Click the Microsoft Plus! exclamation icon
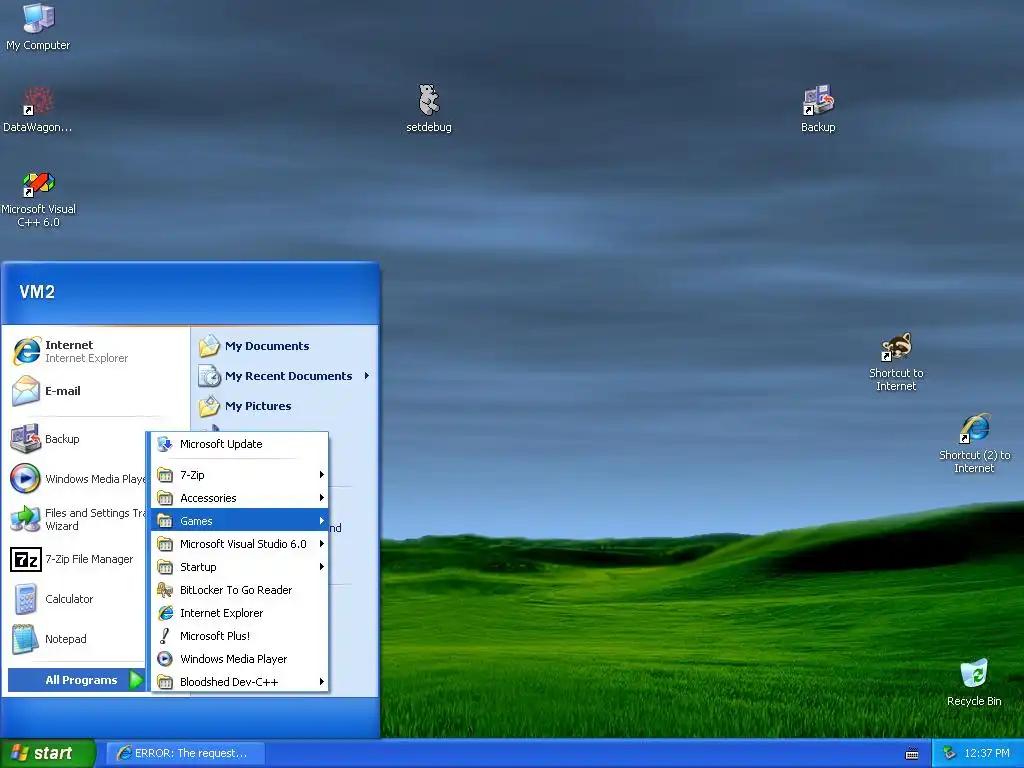This screenshot has width=1024, height=768. tap(165, 635)
